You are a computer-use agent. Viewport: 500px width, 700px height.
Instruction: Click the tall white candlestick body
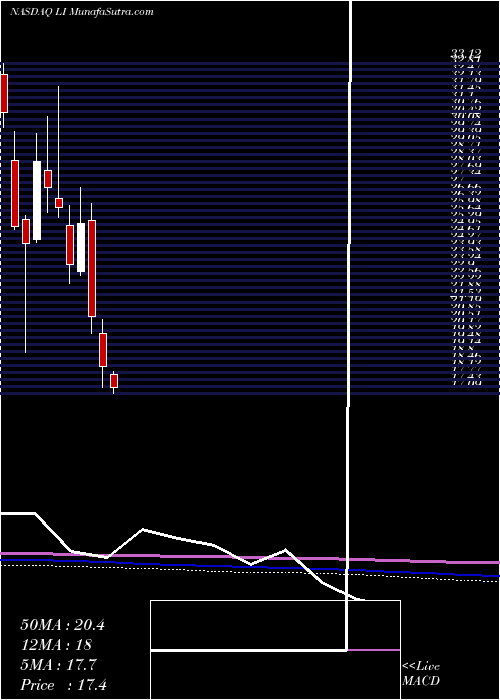[37, 200]
